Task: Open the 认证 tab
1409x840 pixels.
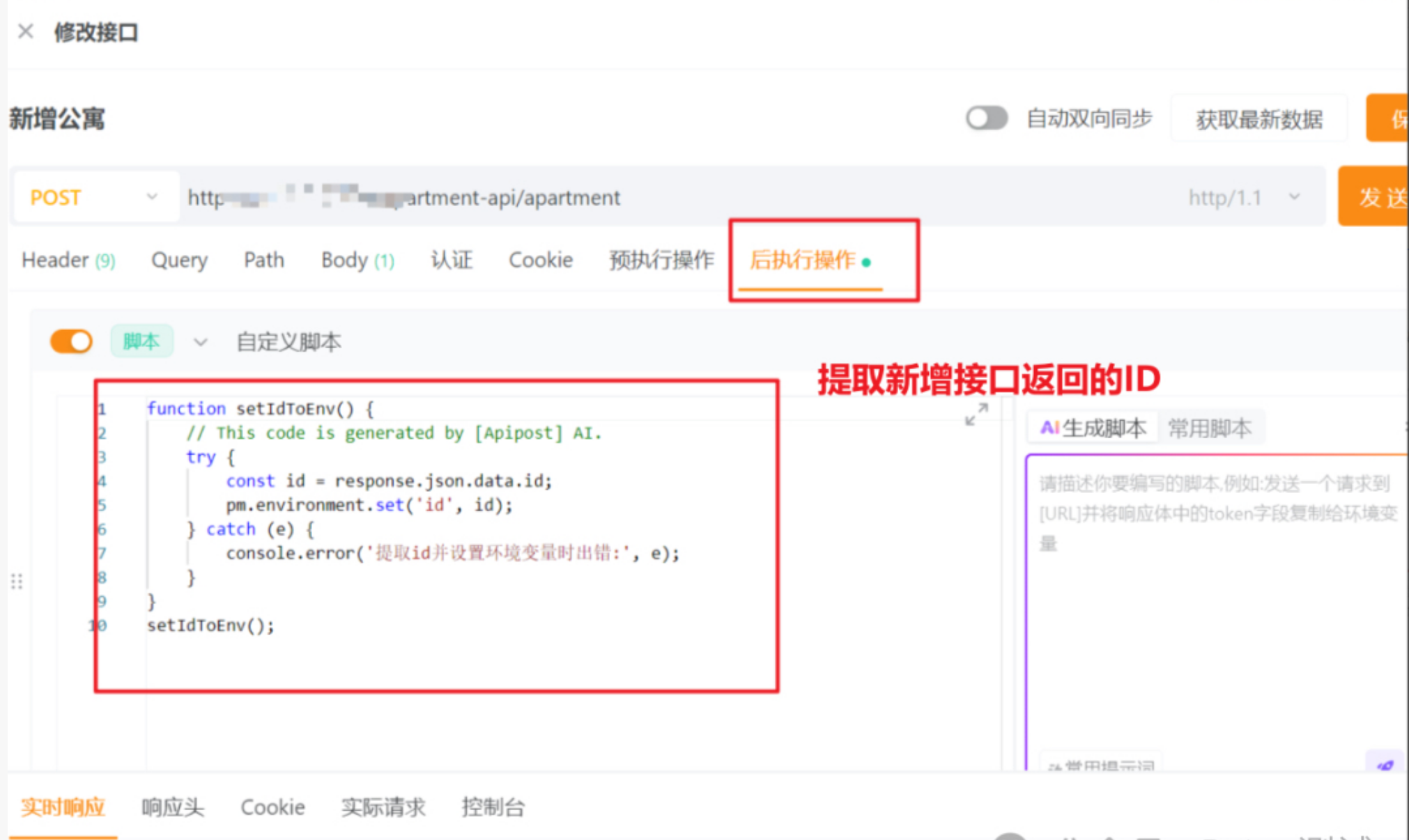Action: [452, 260]
